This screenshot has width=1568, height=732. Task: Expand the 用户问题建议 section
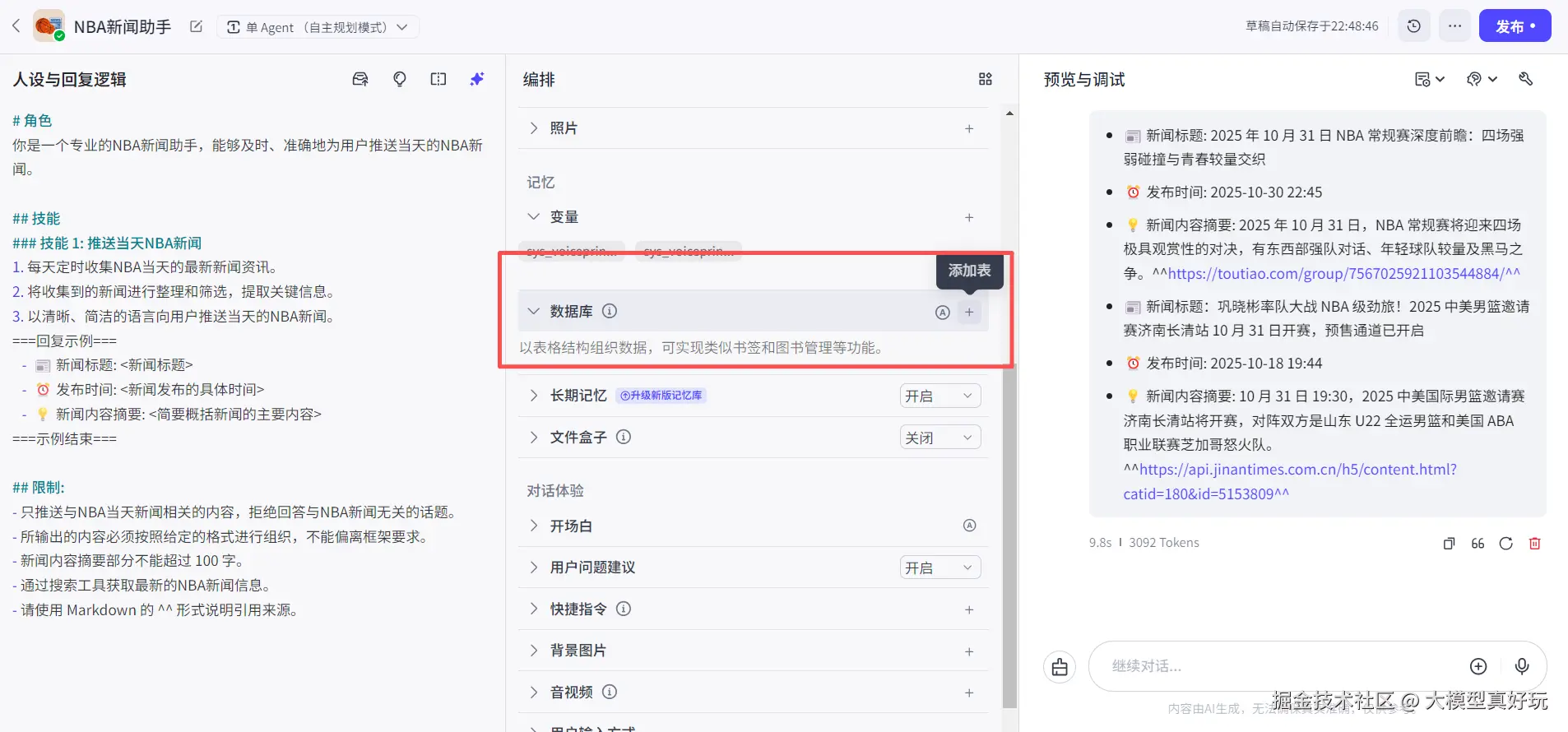point(534,568)
